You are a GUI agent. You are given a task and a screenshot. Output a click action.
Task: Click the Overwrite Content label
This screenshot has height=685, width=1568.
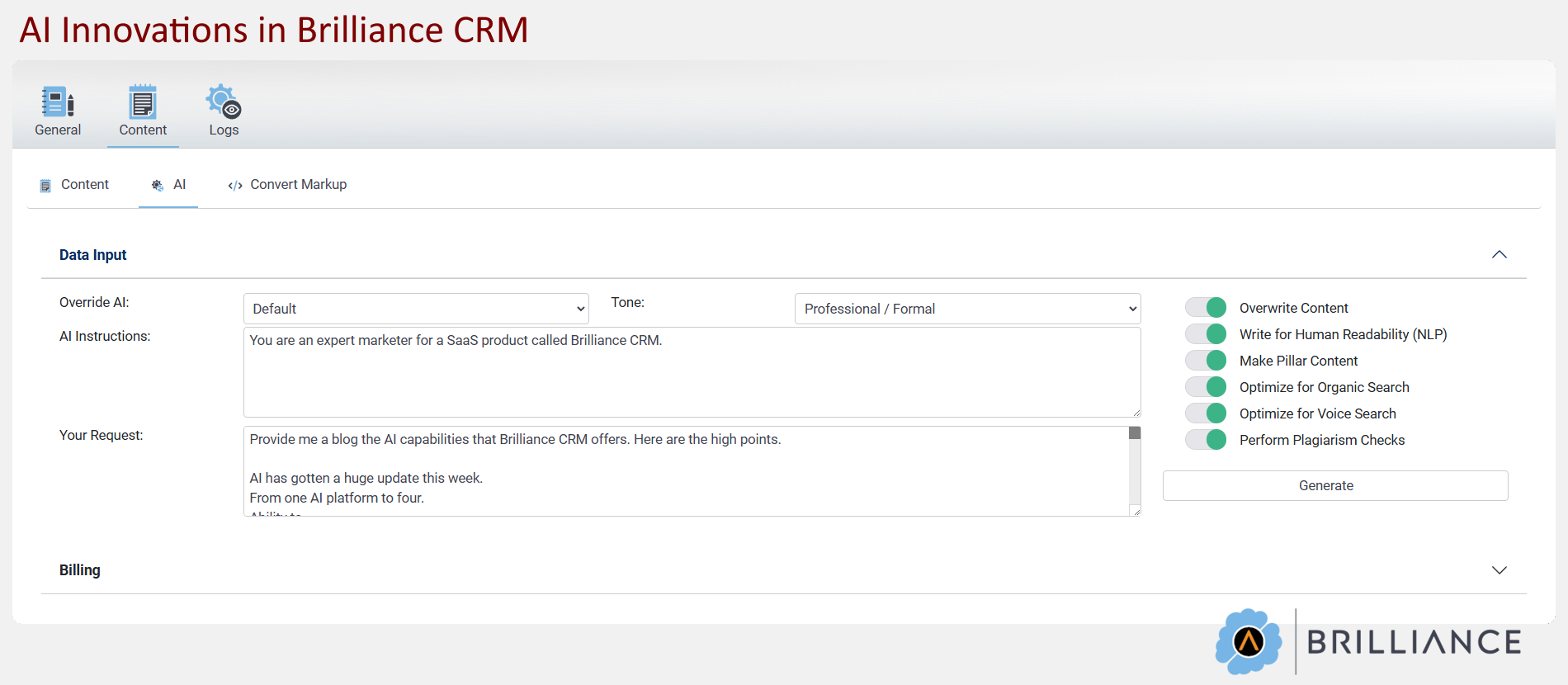pyautogui.click(x=1293, y=308)
